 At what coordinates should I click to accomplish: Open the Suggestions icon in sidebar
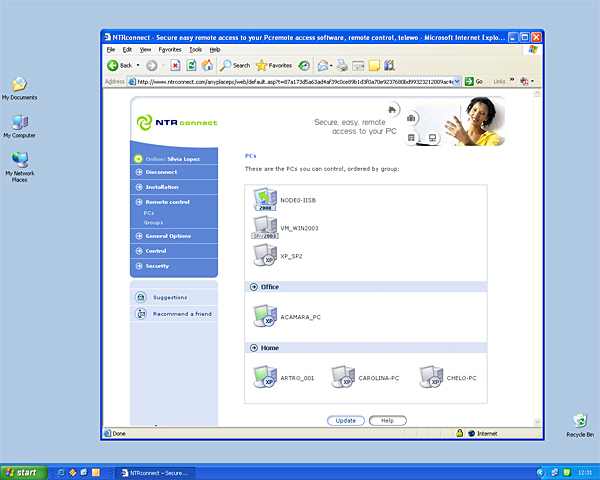click(x=141, y=297)
